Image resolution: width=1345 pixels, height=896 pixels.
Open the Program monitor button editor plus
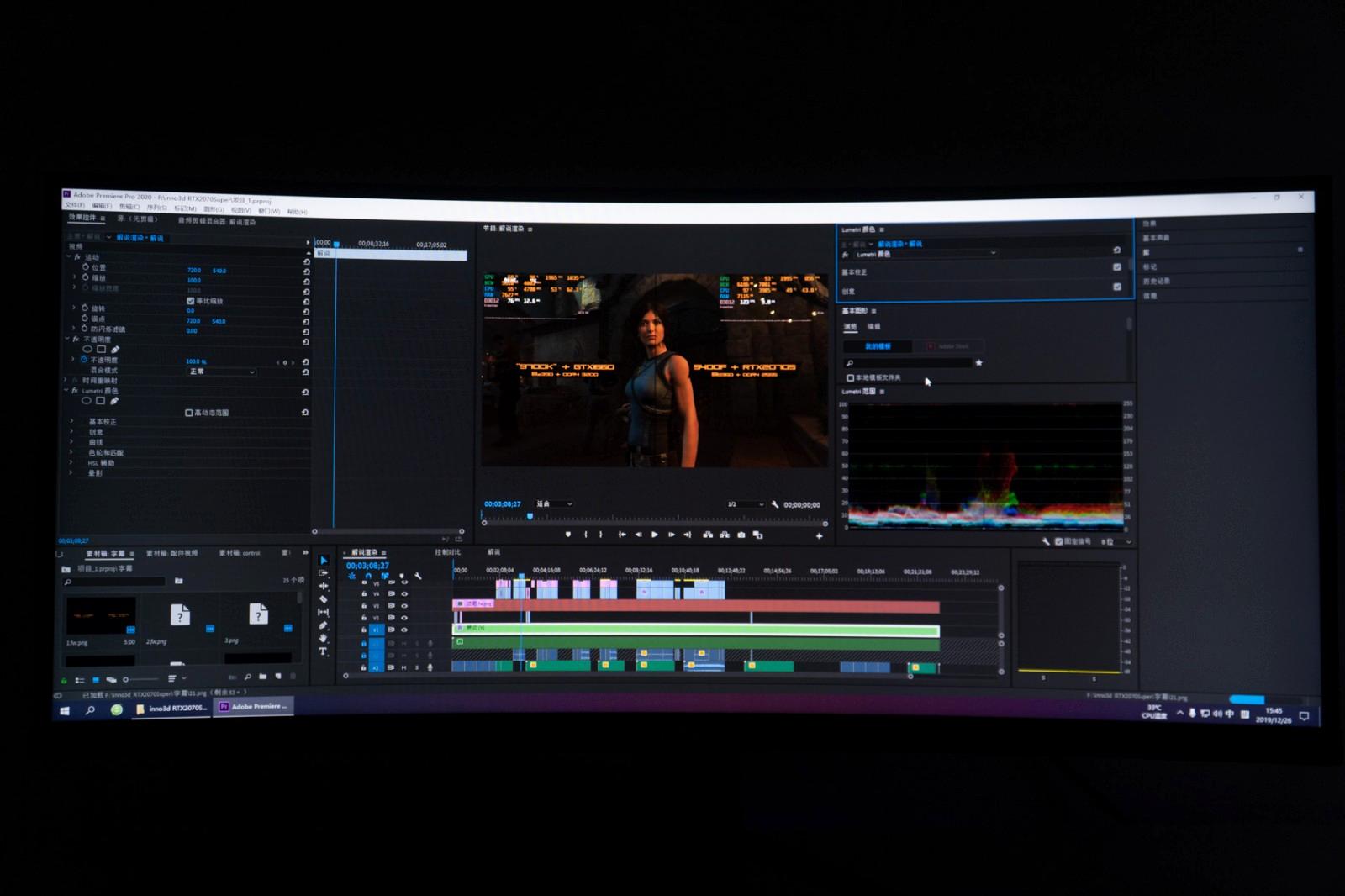tap(819, 536)
